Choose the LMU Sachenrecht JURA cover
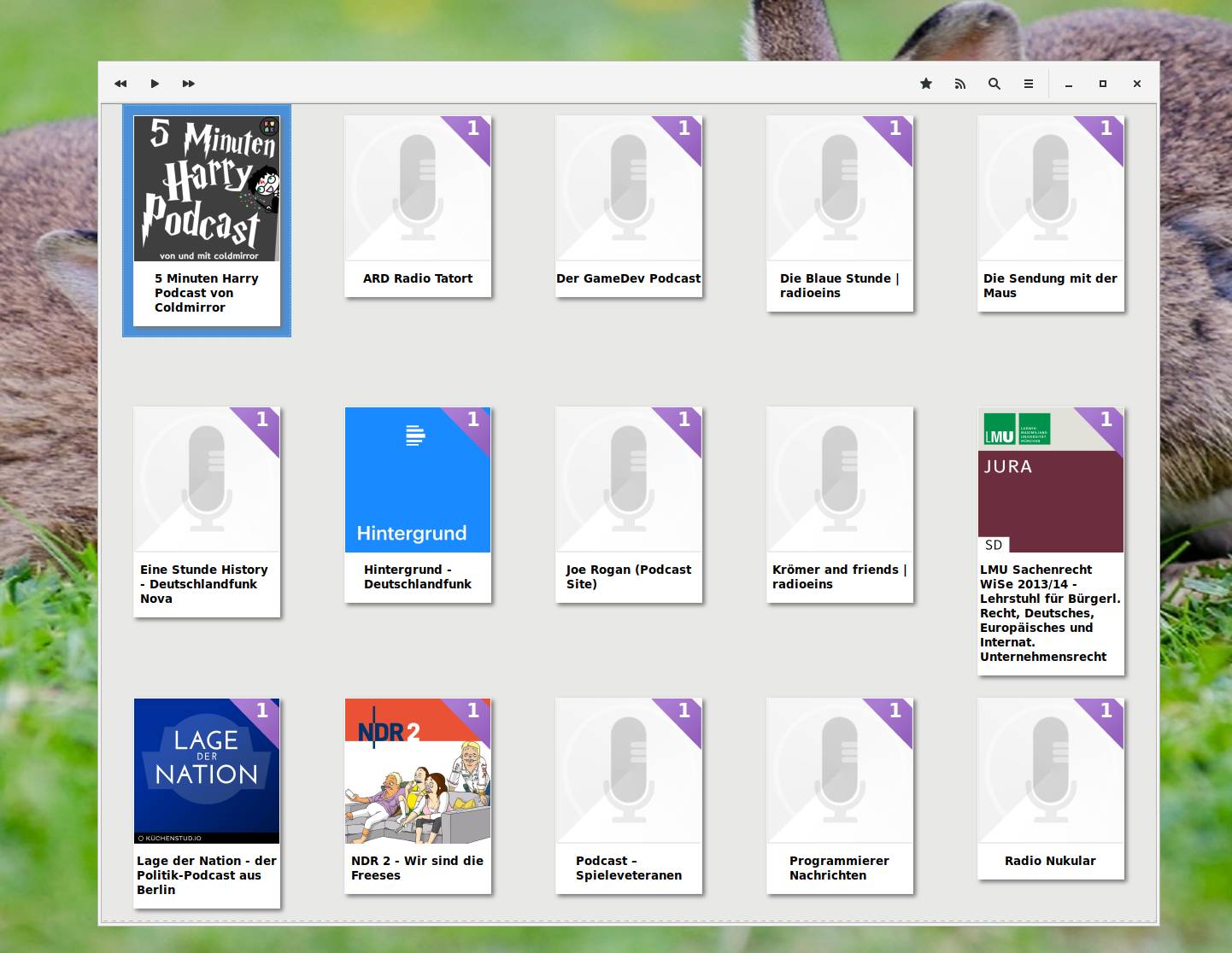This screenshot has height=953, width=1232. (1051, 480)
